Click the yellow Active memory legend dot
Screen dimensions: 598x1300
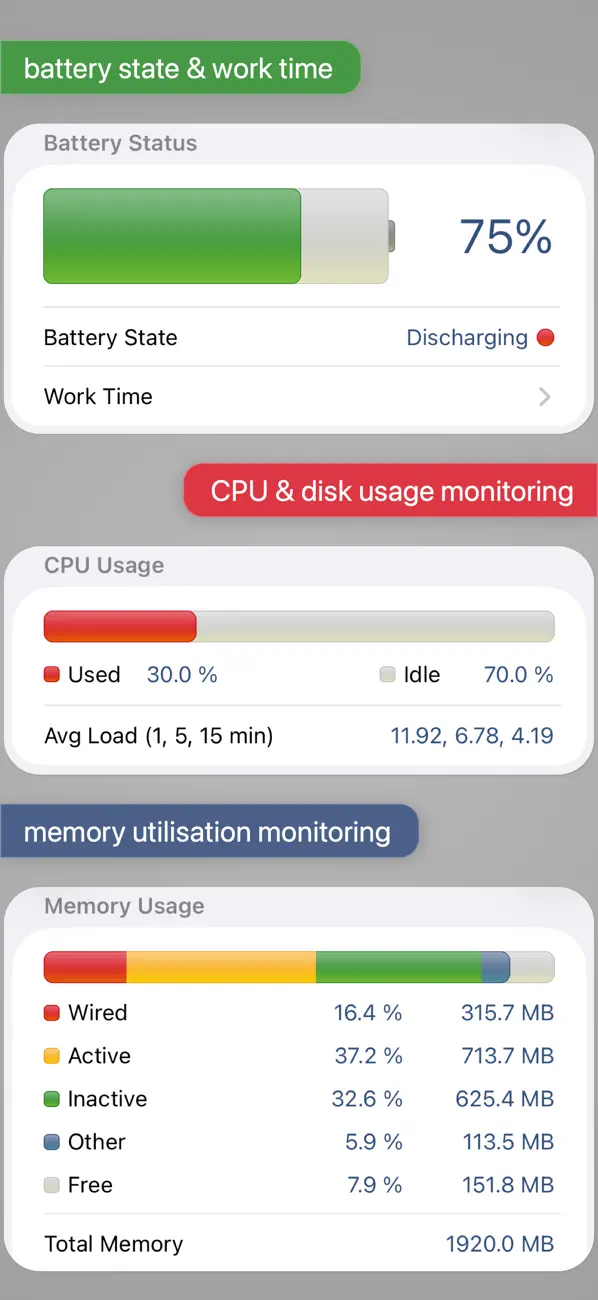tap(51, 1056)
